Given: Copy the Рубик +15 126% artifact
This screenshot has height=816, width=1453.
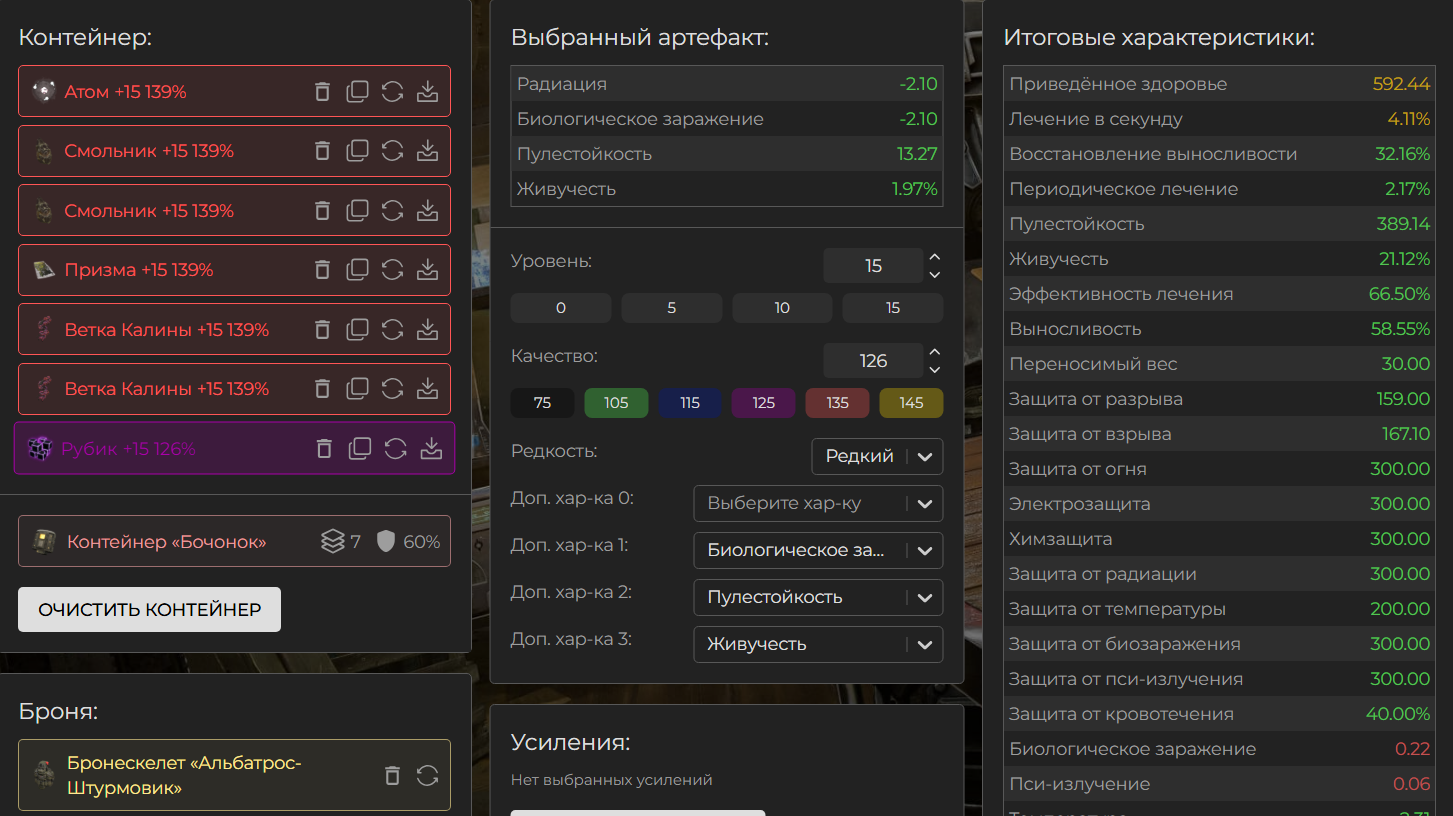Looking at the screenshot, I should tap(360, 449).
